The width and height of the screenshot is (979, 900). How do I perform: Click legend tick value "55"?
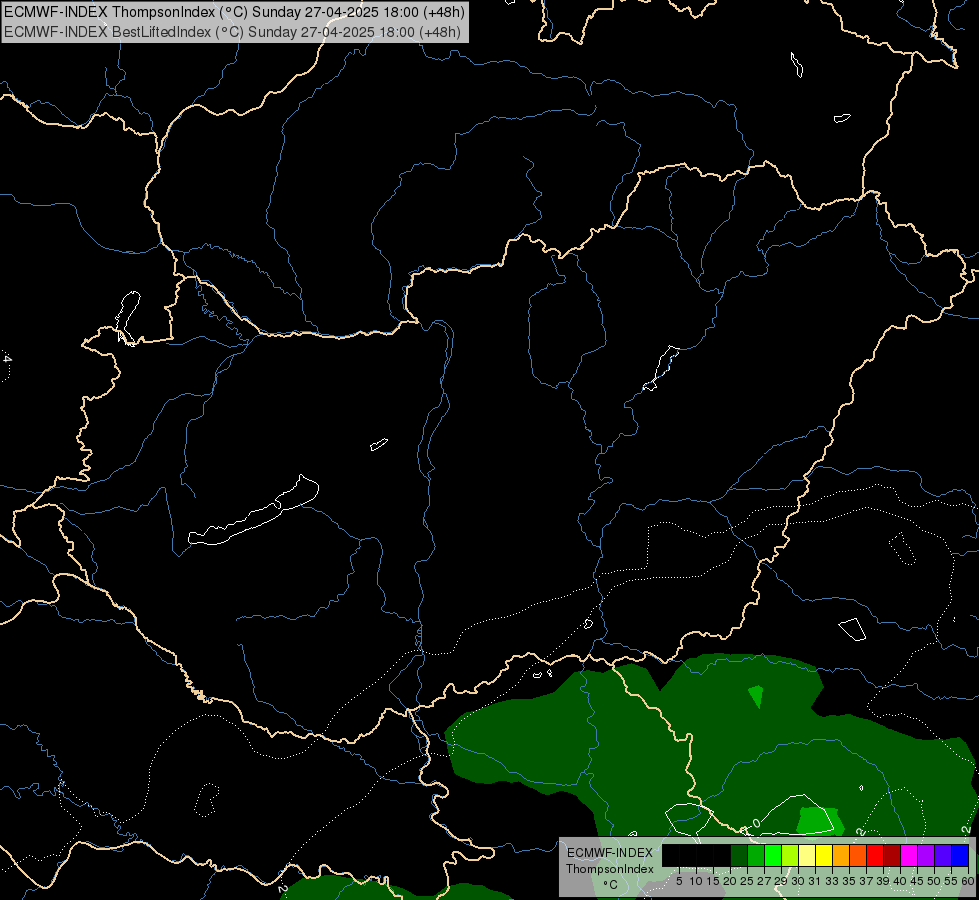(x=951, y=881)
